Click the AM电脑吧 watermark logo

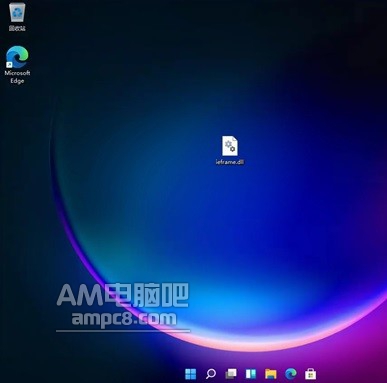123,295
